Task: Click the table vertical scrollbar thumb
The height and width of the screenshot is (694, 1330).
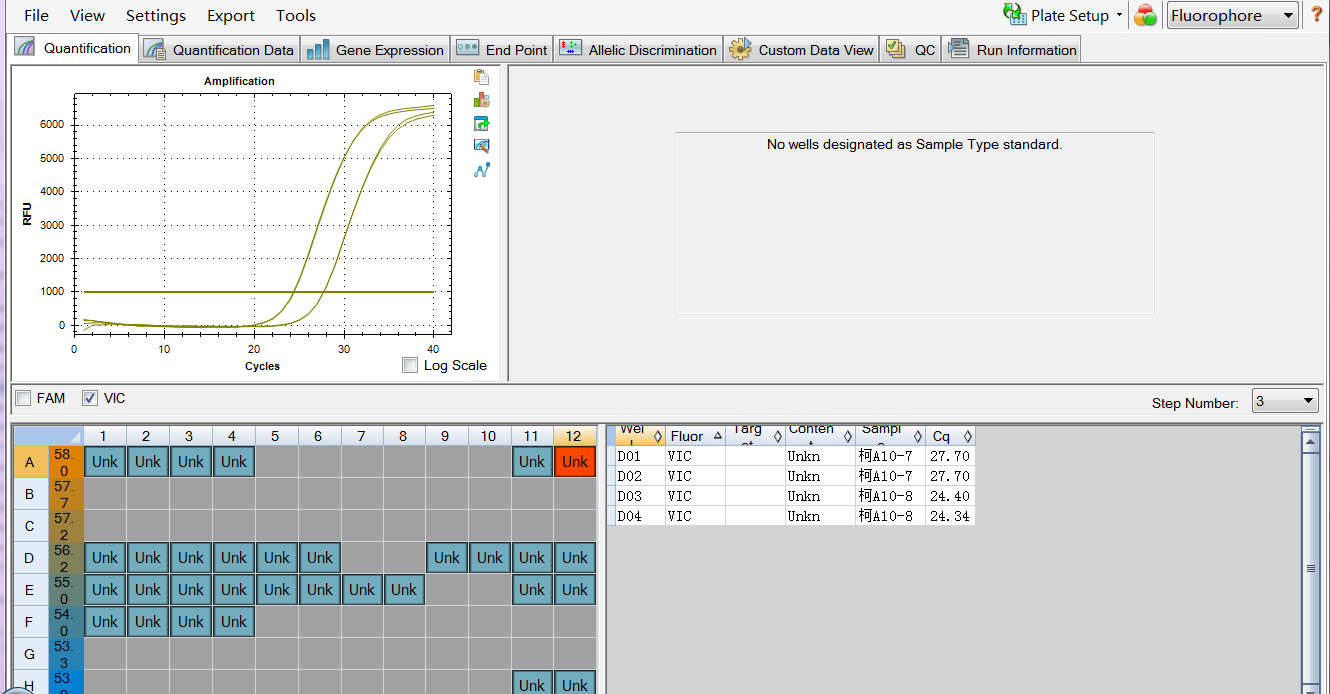Action: click(1310, 568)
